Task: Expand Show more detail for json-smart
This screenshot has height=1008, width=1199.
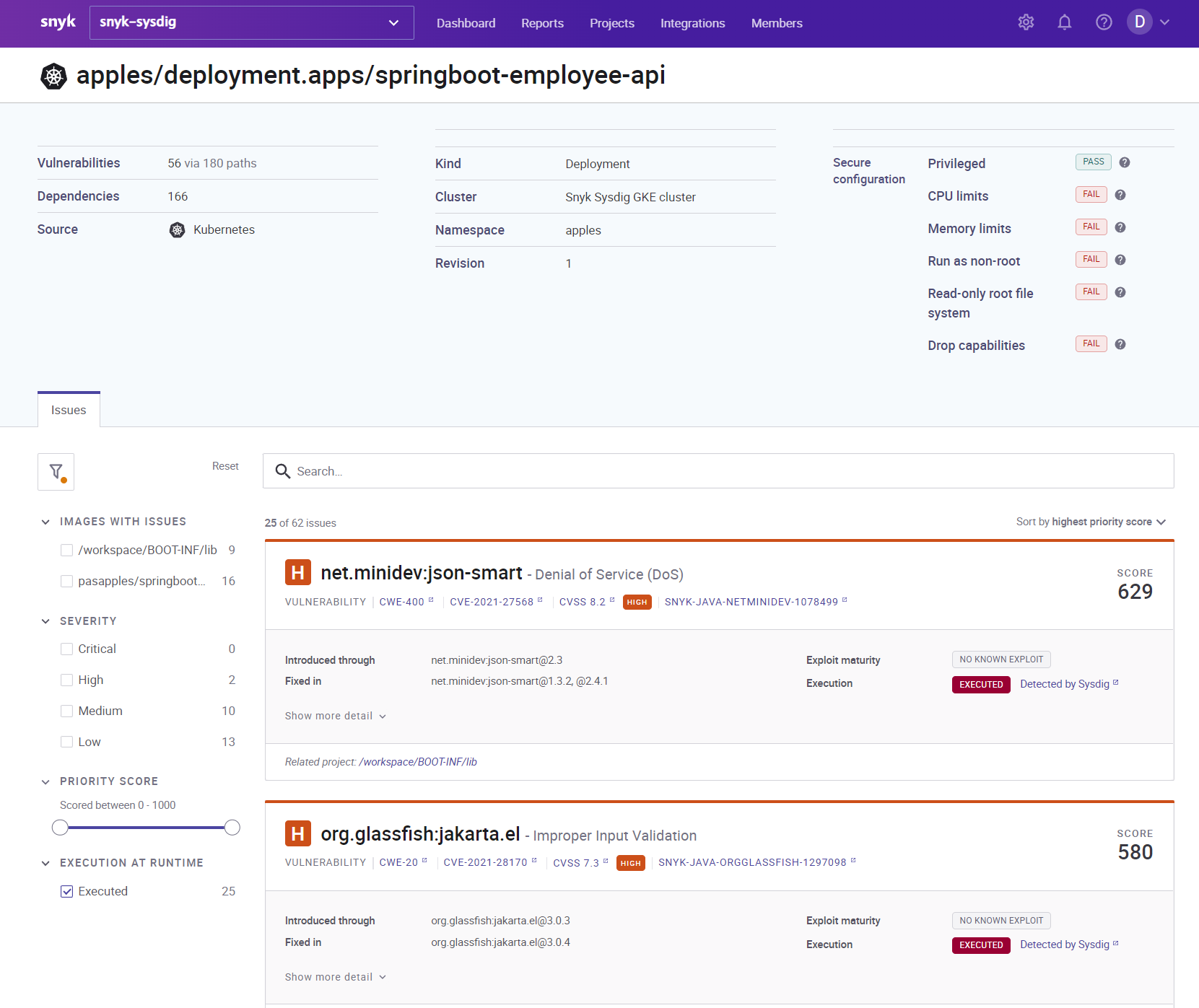Action: point(336,716)
